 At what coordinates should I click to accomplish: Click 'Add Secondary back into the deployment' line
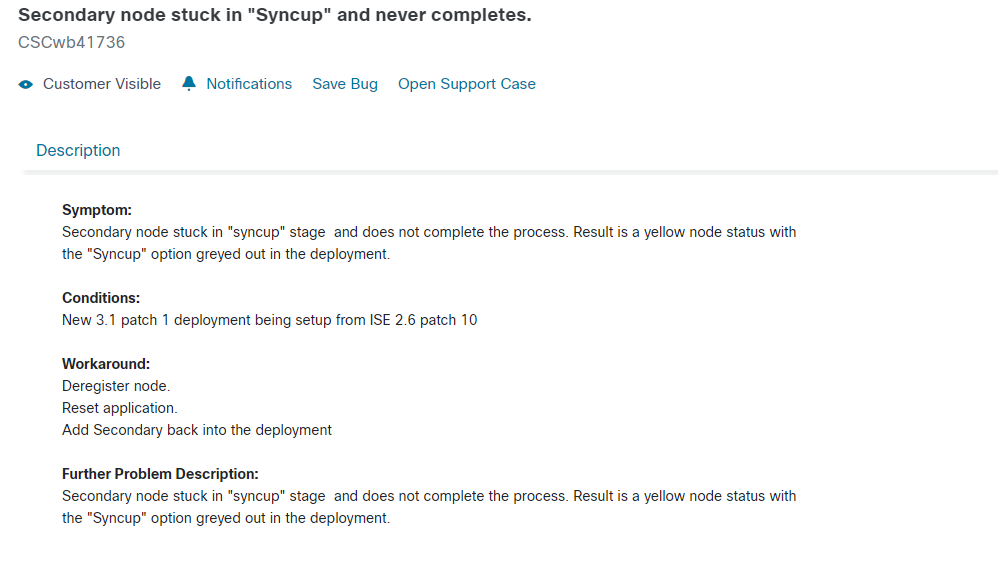[197, 430]
